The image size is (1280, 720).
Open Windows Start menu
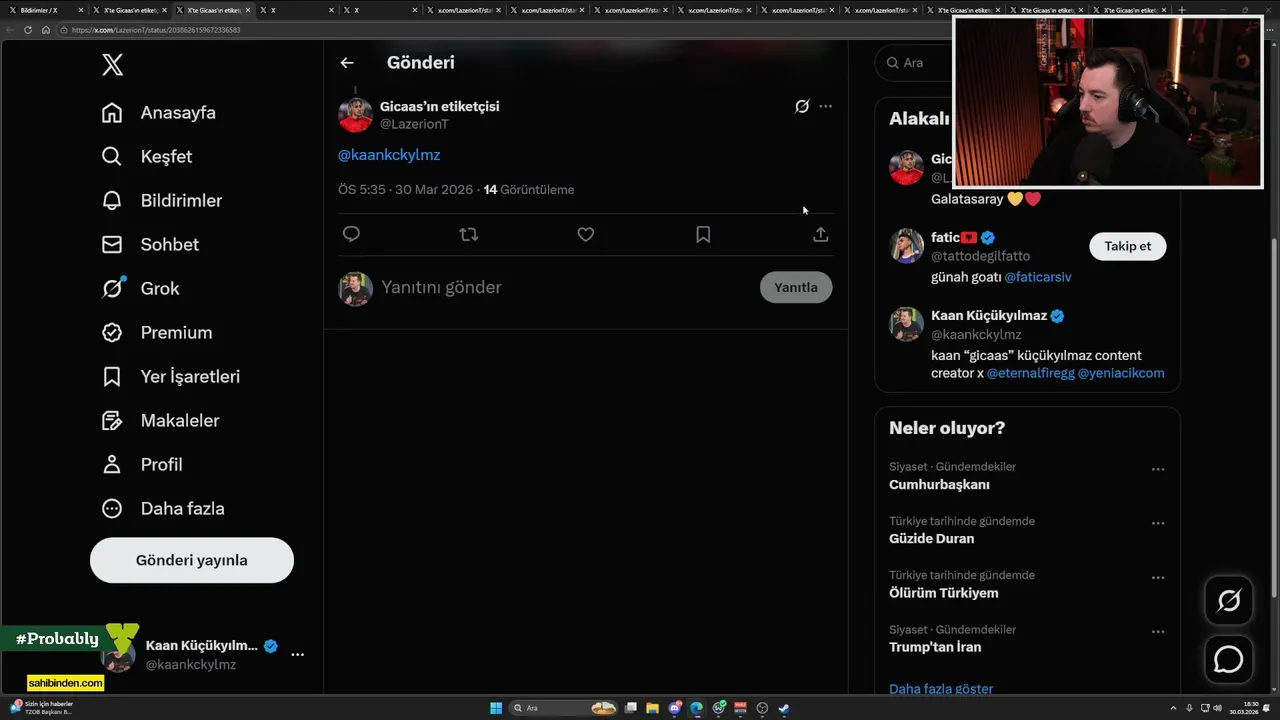(496, 708)
